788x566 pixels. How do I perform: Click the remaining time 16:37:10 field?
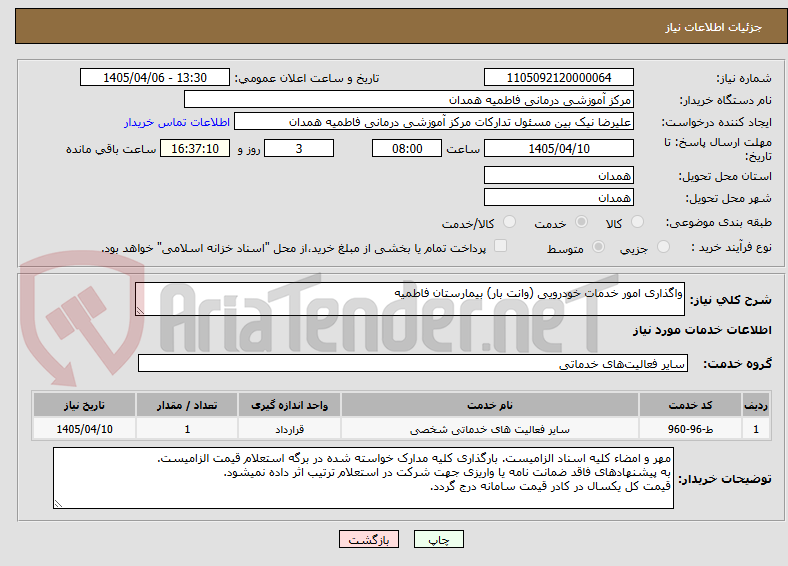[x=195, y=148]
